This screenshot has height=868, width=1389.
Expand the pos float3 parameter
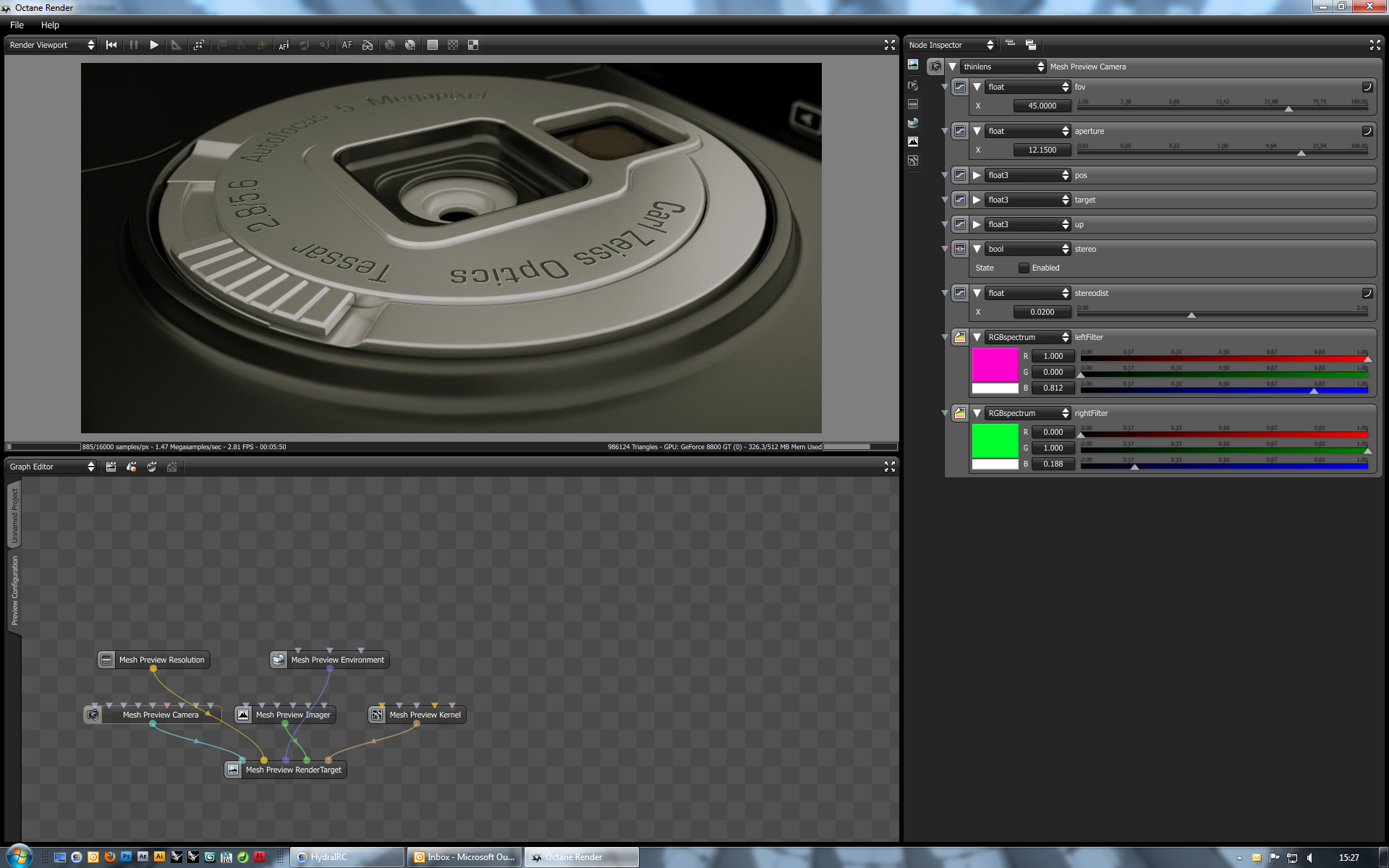pyautogui.click(x=977, y=175)
